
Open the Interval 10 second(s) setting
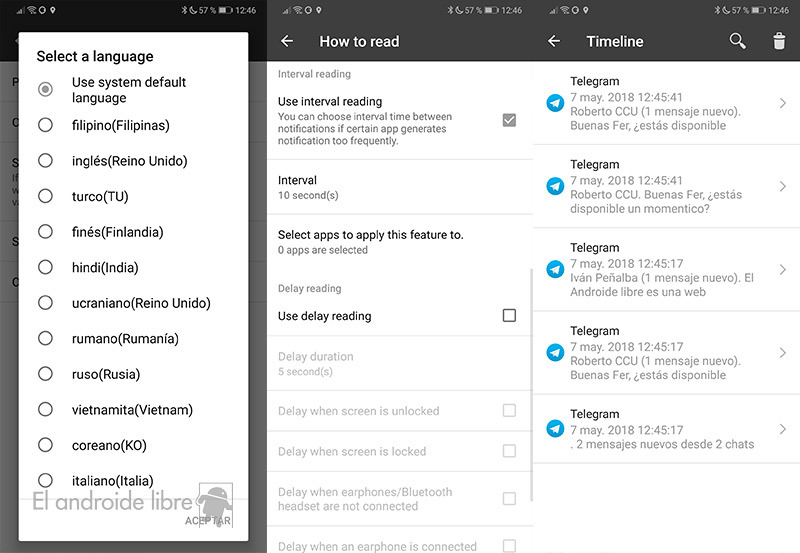399,187
